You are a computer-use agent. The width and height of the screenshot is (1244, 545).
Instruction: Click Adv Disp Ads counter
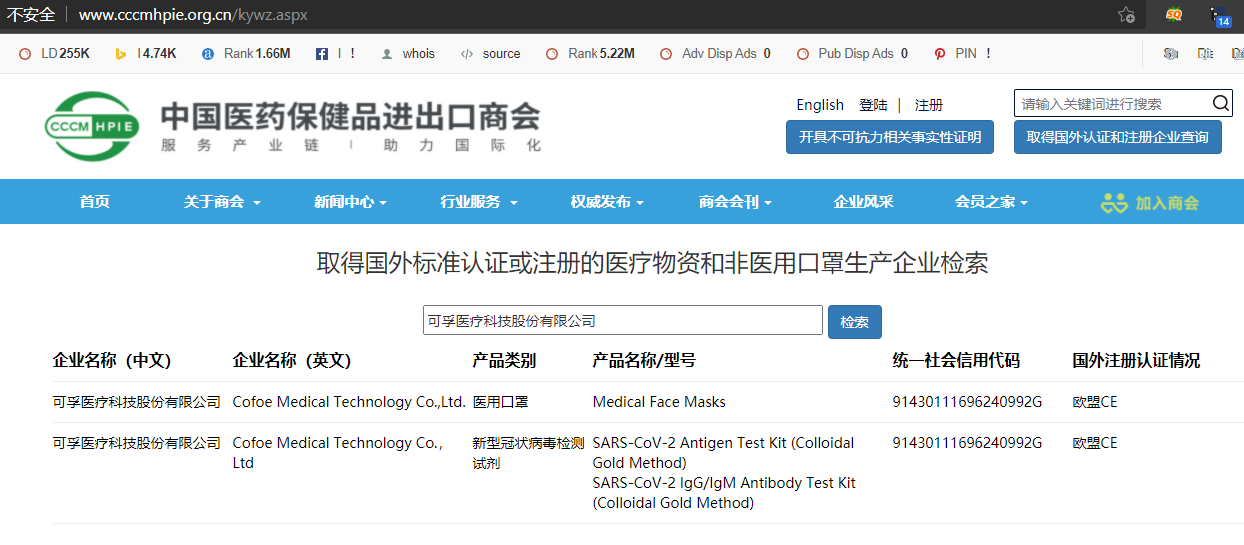(x=715, y=54)
